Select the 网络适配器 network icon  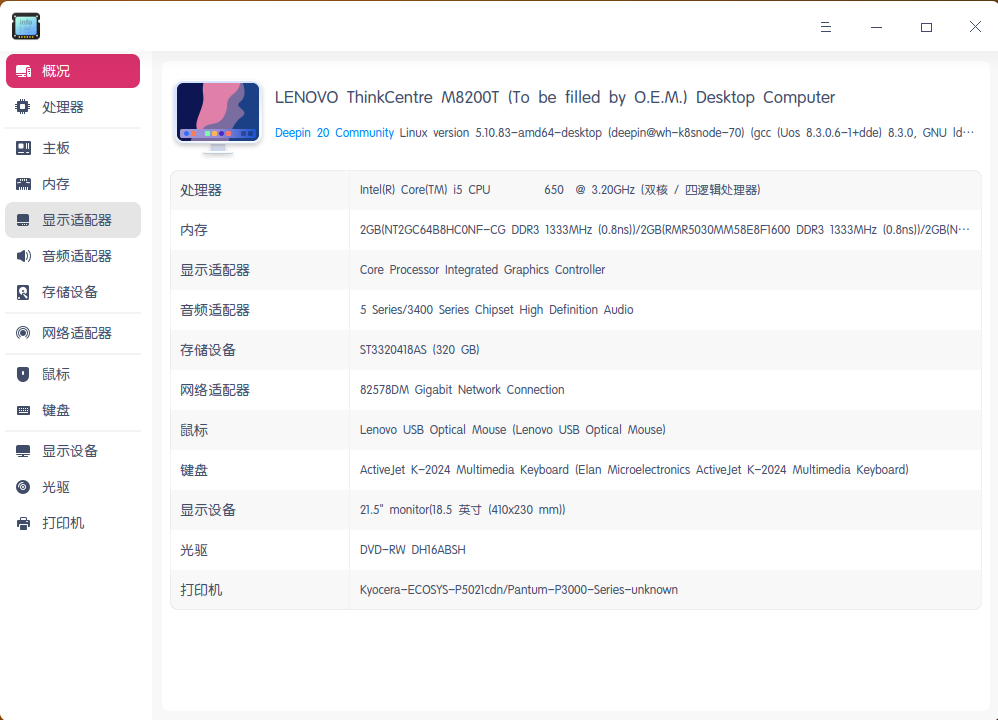[x=22, y=333]
